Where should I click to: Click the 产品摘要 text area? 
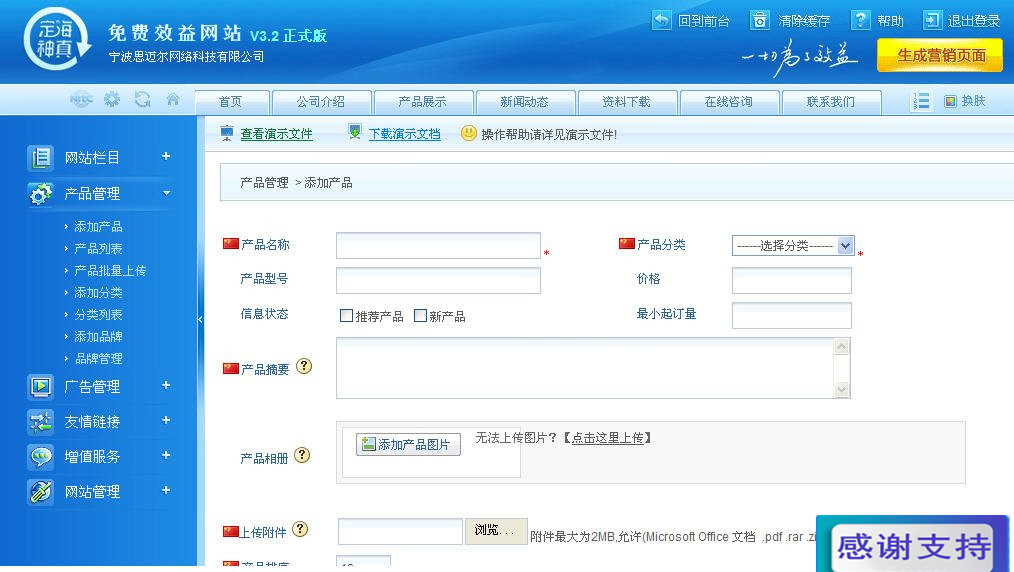coord(593,368)
